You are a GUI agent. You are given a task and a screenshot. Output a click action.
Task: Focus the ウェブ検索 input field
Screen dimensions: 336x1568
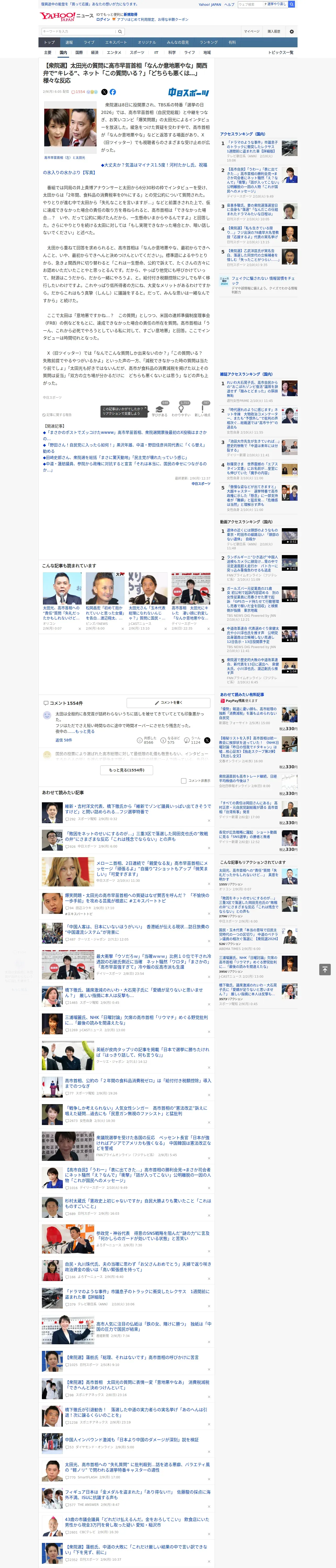pos(251,4)
